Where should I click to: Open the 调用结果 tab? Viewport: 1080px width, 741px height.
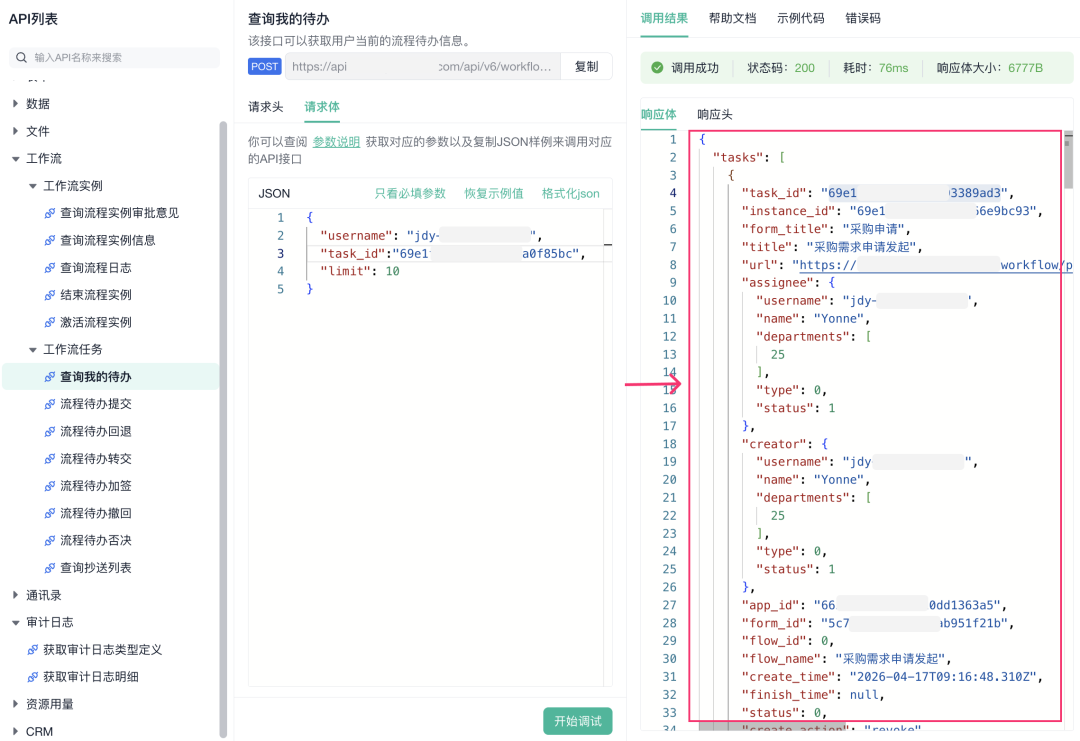tap(664, 18)
